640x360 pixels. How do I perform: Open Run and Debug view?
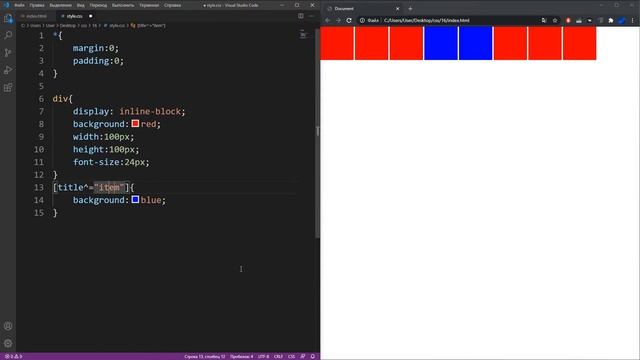coord(8,70)
